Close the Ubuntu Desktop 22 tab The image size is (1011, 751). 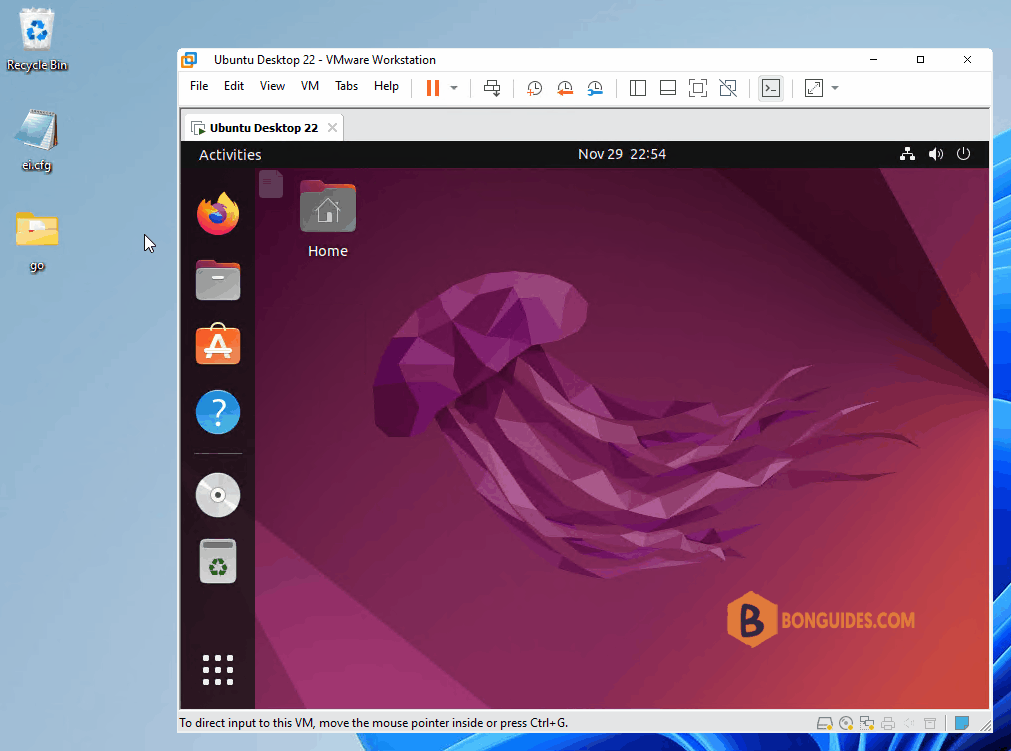332,128
